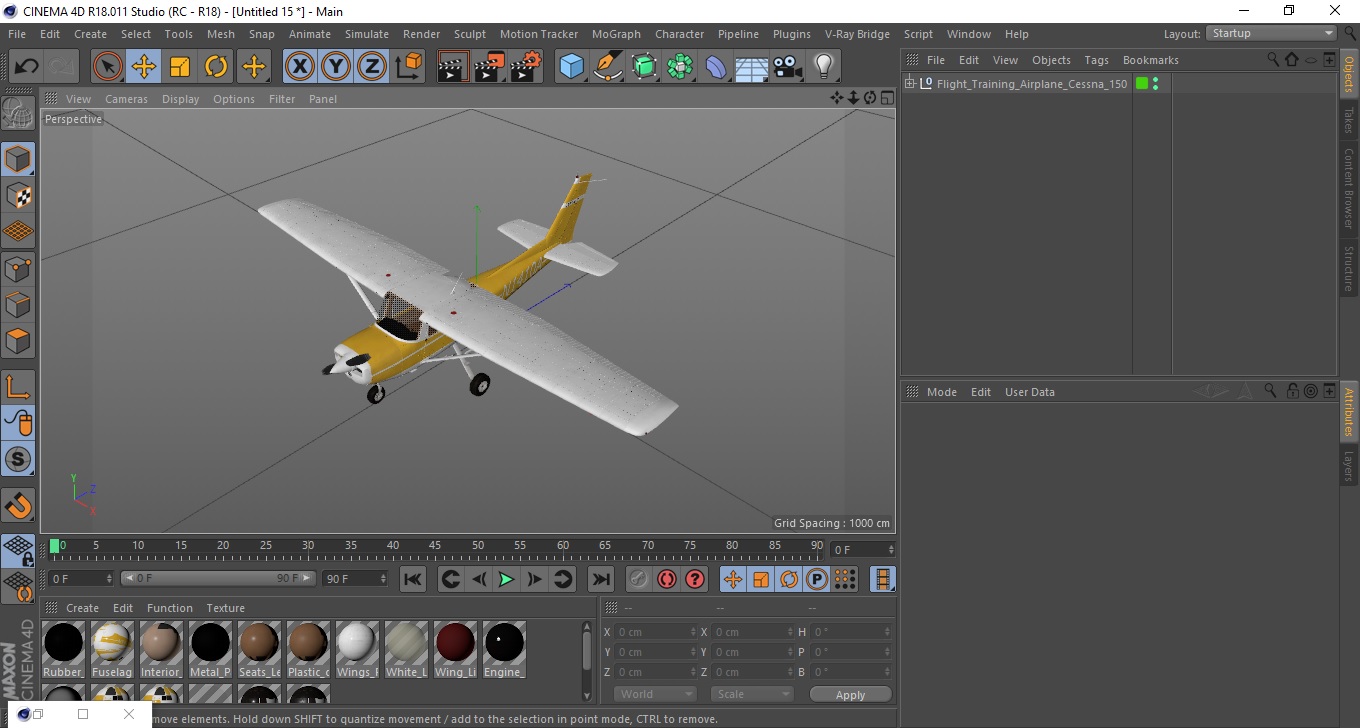Screen dimensions: 1360x728
Task: Add a Floor environment object
Action: (x=751, y=67)
